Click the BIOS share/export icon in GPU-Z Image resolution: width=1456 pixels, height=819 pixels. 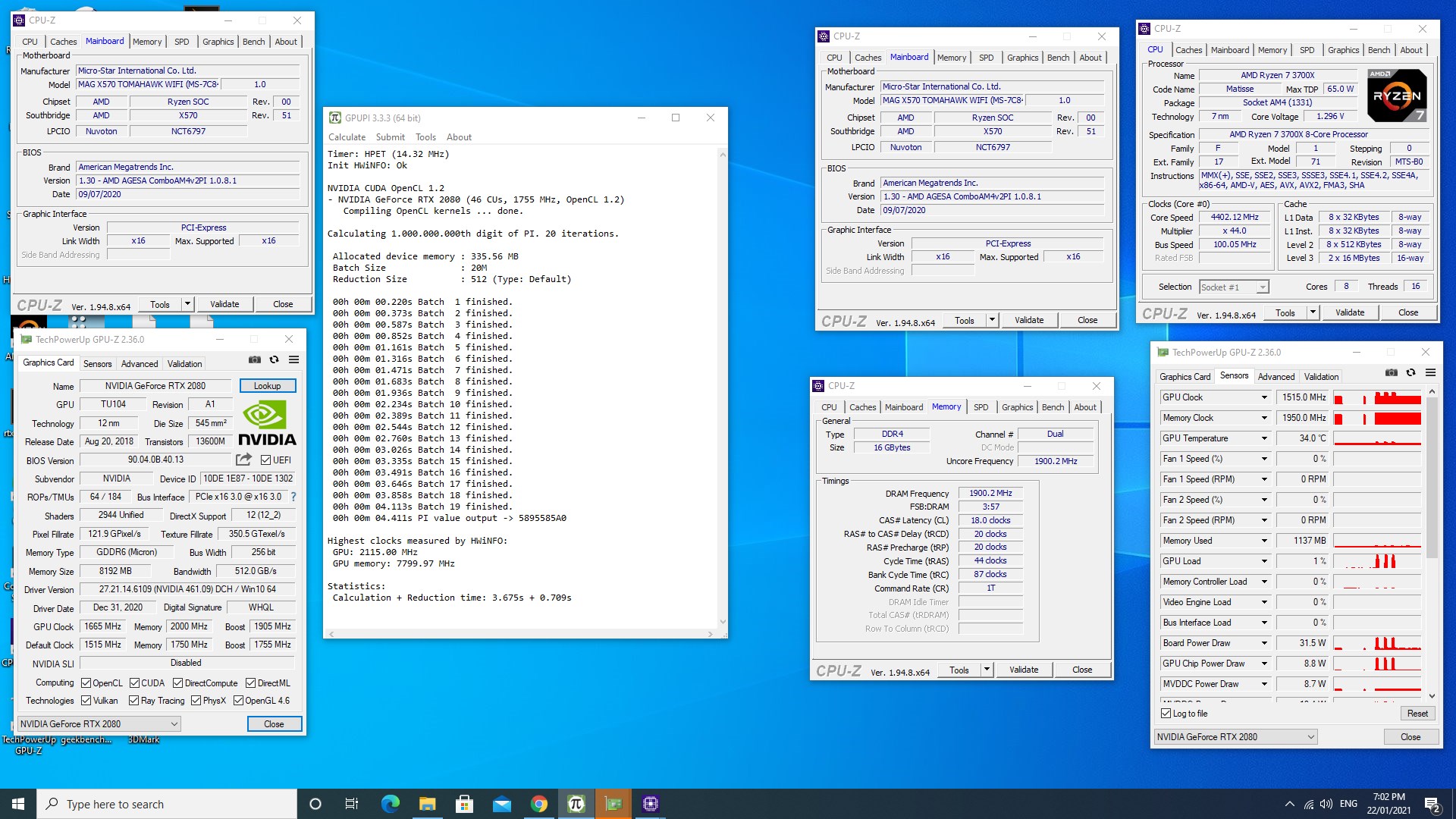click(x=243, y=460)
